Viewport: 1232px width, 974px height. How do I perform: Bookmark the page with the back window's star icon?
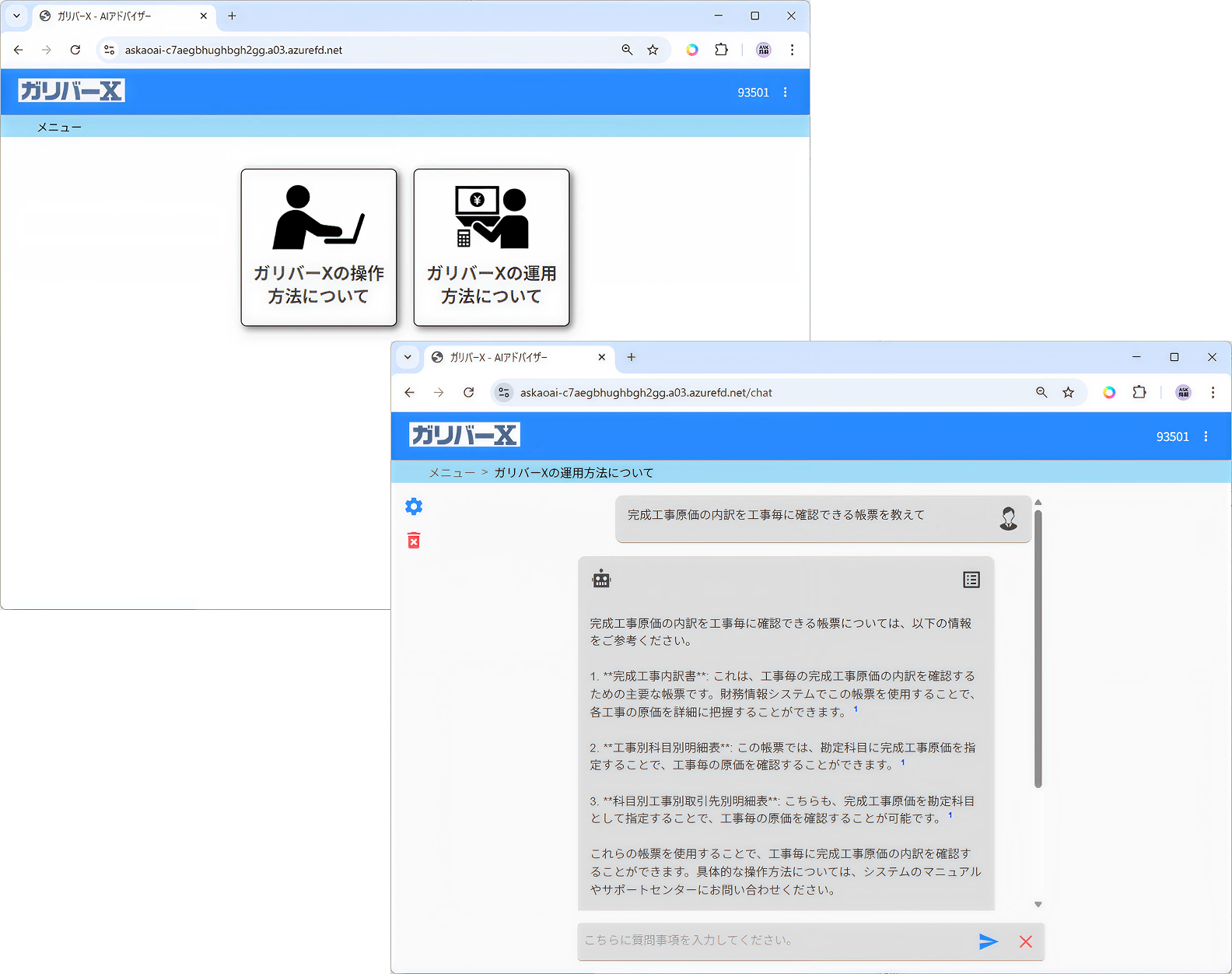(x=653, y=50)
